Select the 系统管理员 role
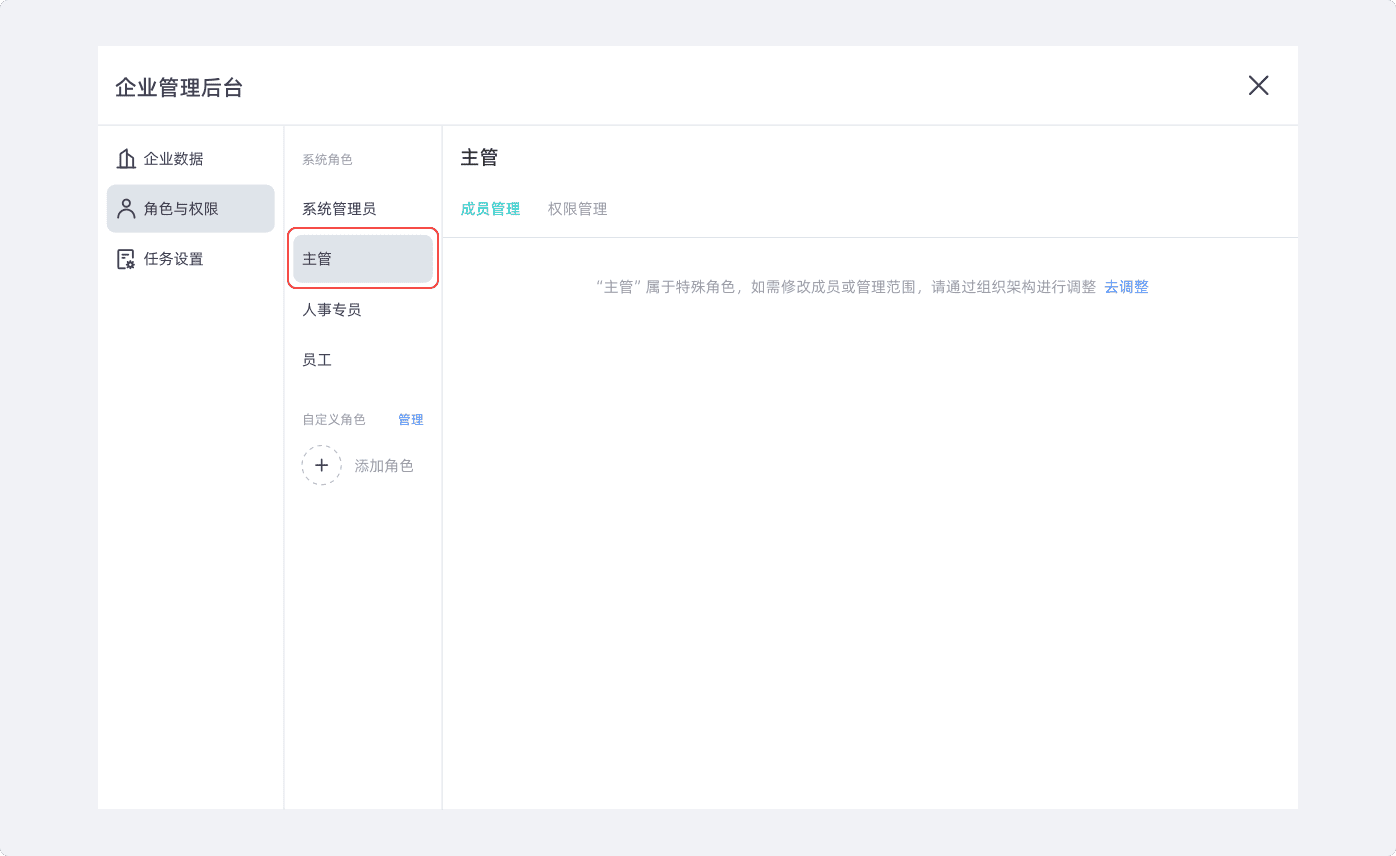Image resolution: width=1396 pixels, height=856 pixels. point(339,209)
